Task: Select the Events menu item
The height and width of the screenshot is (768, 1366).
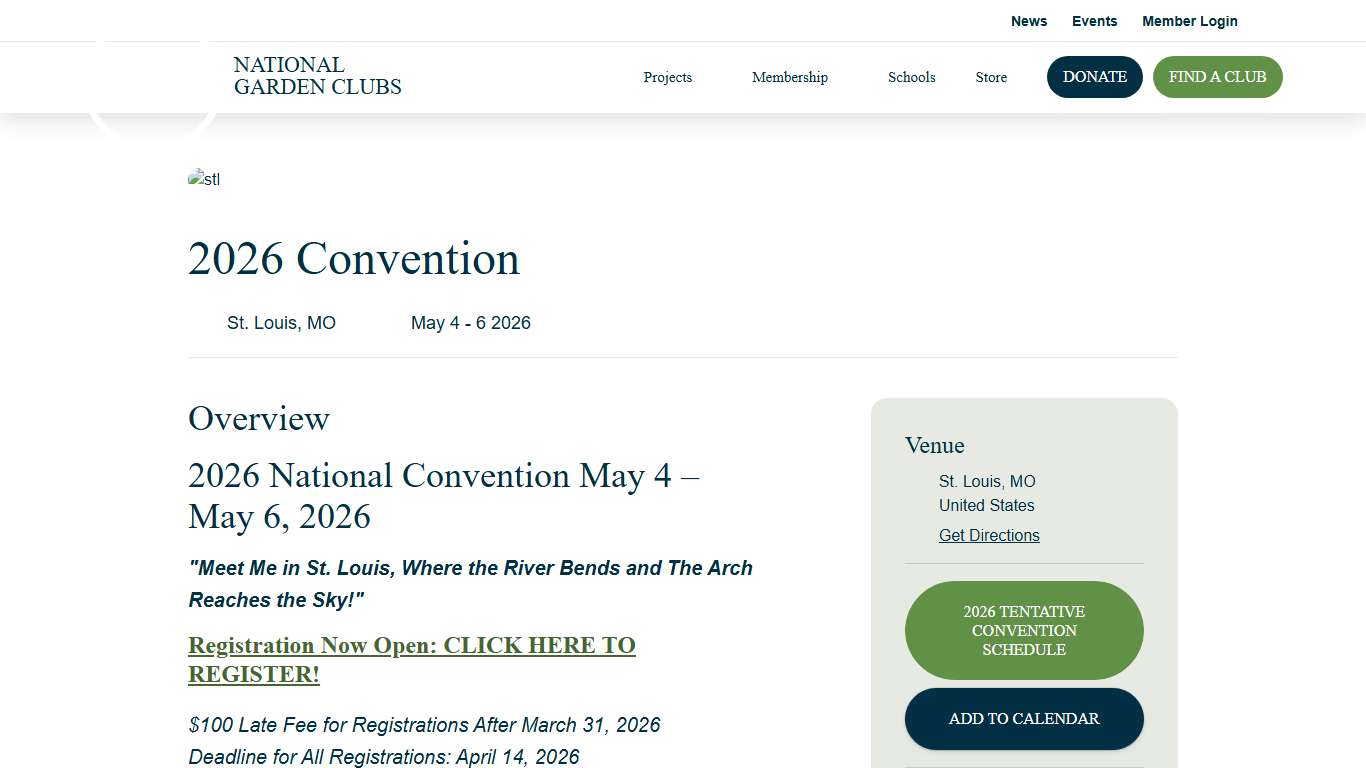Action: coord(1094,21)
